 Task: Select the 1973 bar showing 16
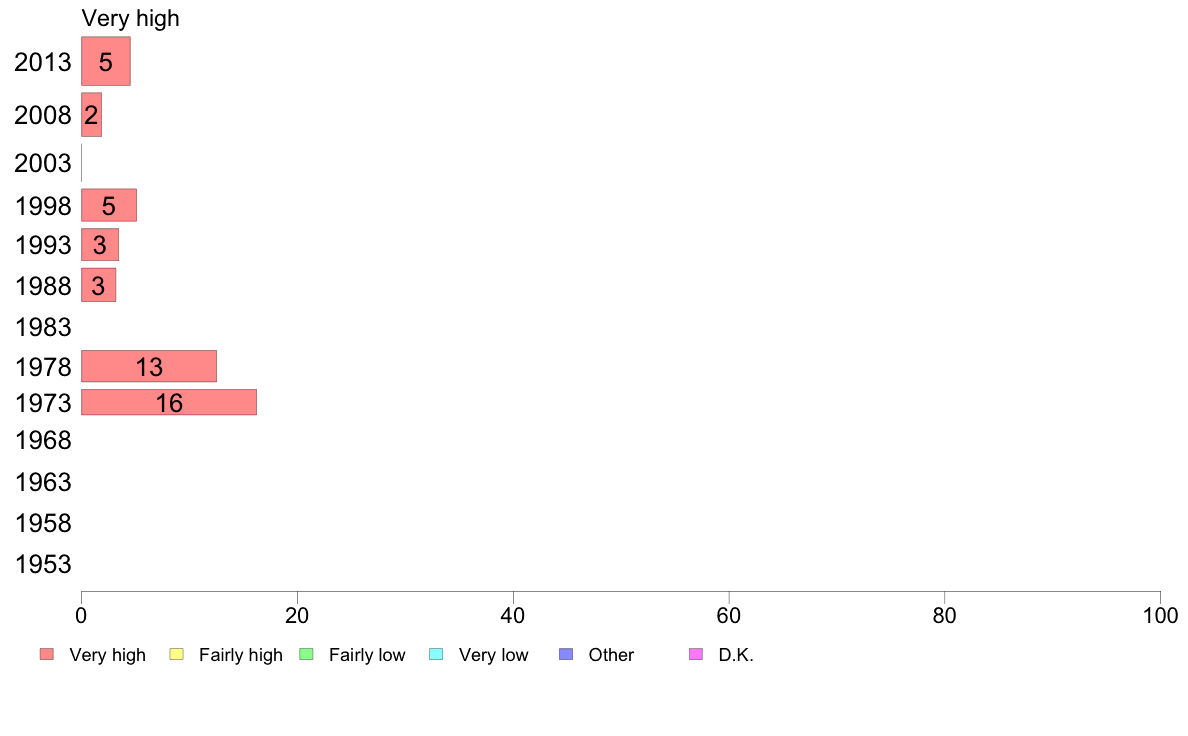(169, 402)
